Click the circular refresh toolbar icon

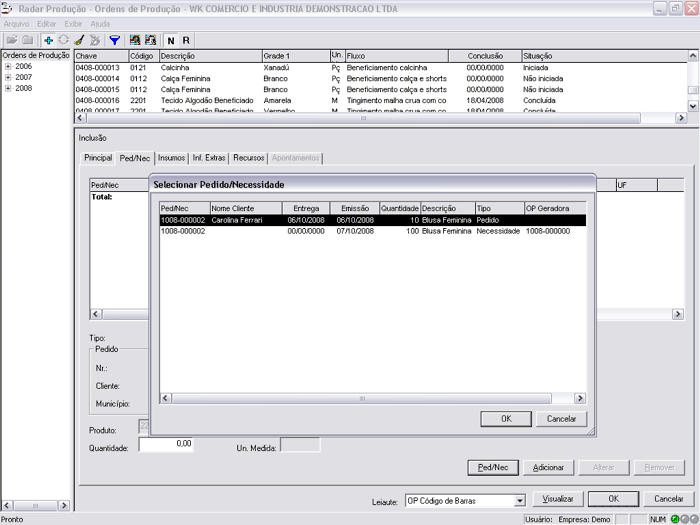[x=63, y=40]
